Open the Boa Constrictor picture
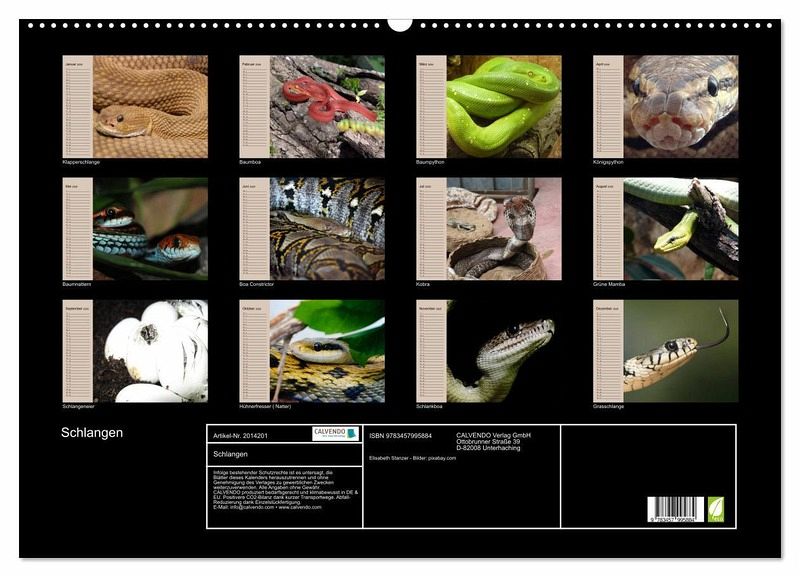 [x=312, y=229]
